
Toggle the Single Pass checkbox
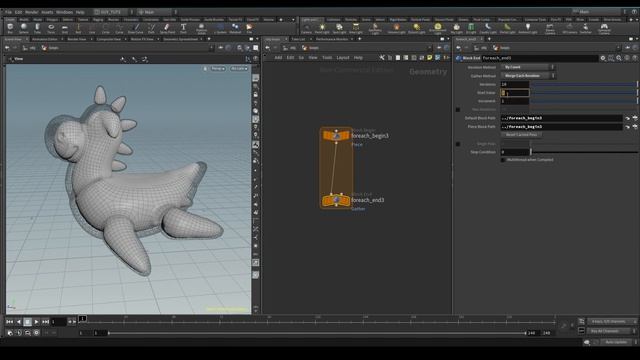click(x=458, y=144)
